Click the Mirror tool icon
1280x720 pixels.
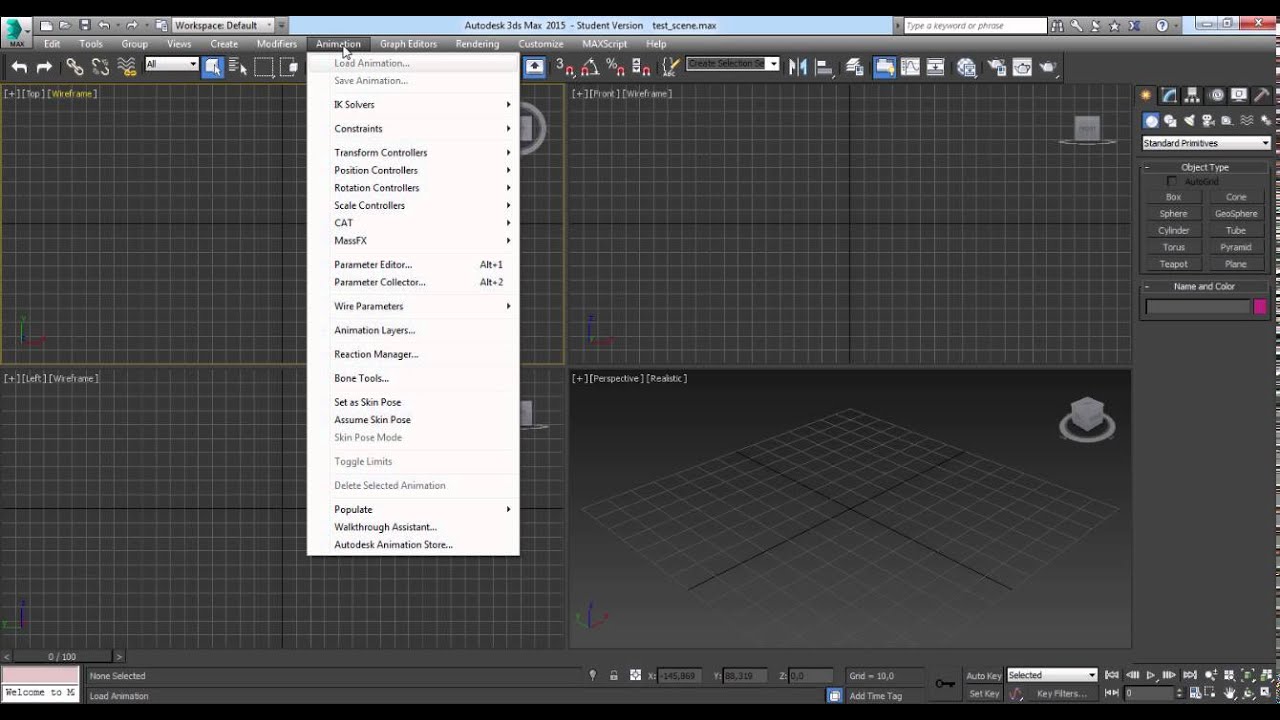(798, 67)
